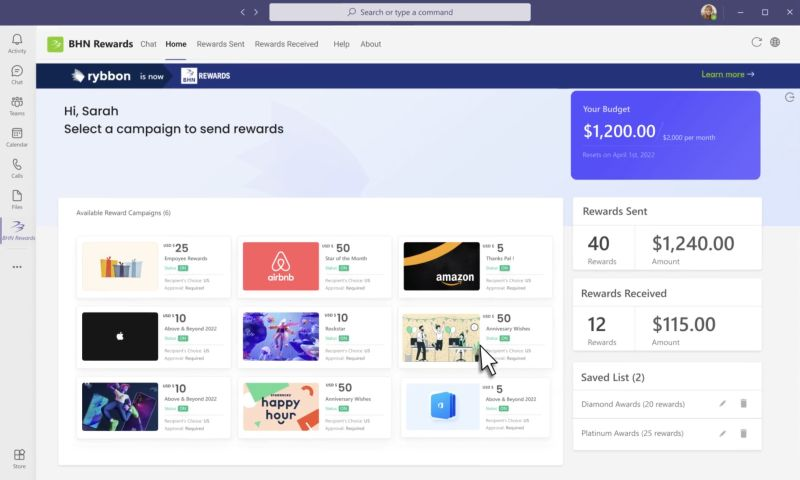Image resolution: width=800 pixels, height=480 pixels.
Task: Choose the office party illustration thumbnail
Action: click(441, 338)
